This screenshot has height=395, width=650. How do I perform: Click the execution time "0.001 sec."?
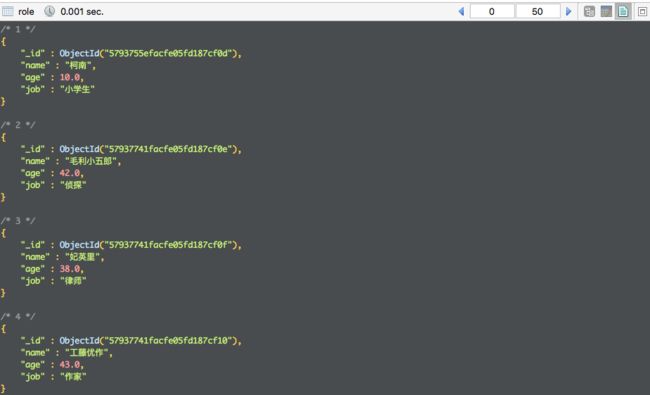click(x=82, y=12)
